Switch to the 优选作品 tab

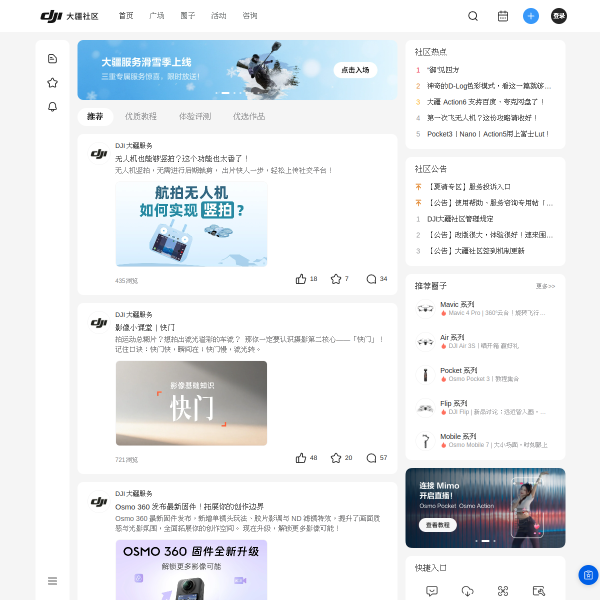point(249,116)
